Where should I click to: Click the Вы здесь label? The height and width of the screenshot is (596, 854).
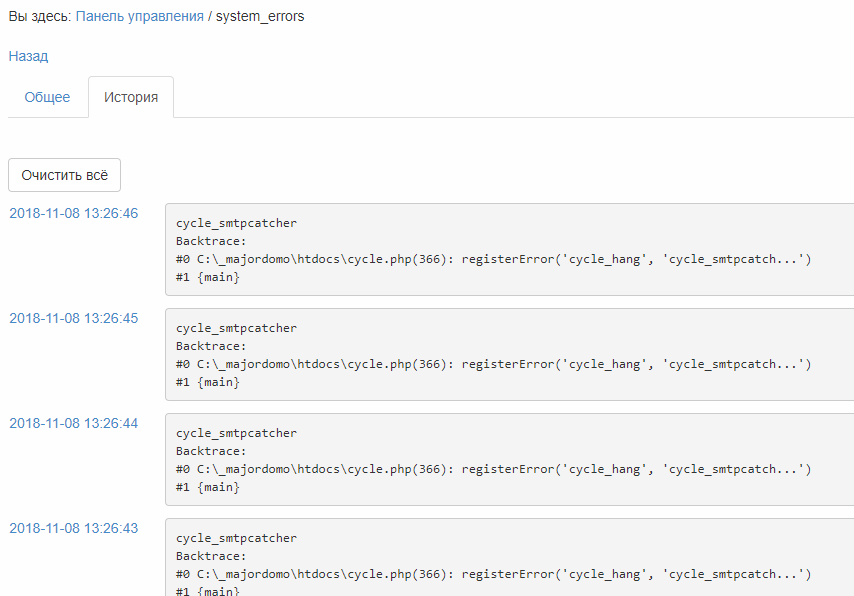click(x=39, y=17)
